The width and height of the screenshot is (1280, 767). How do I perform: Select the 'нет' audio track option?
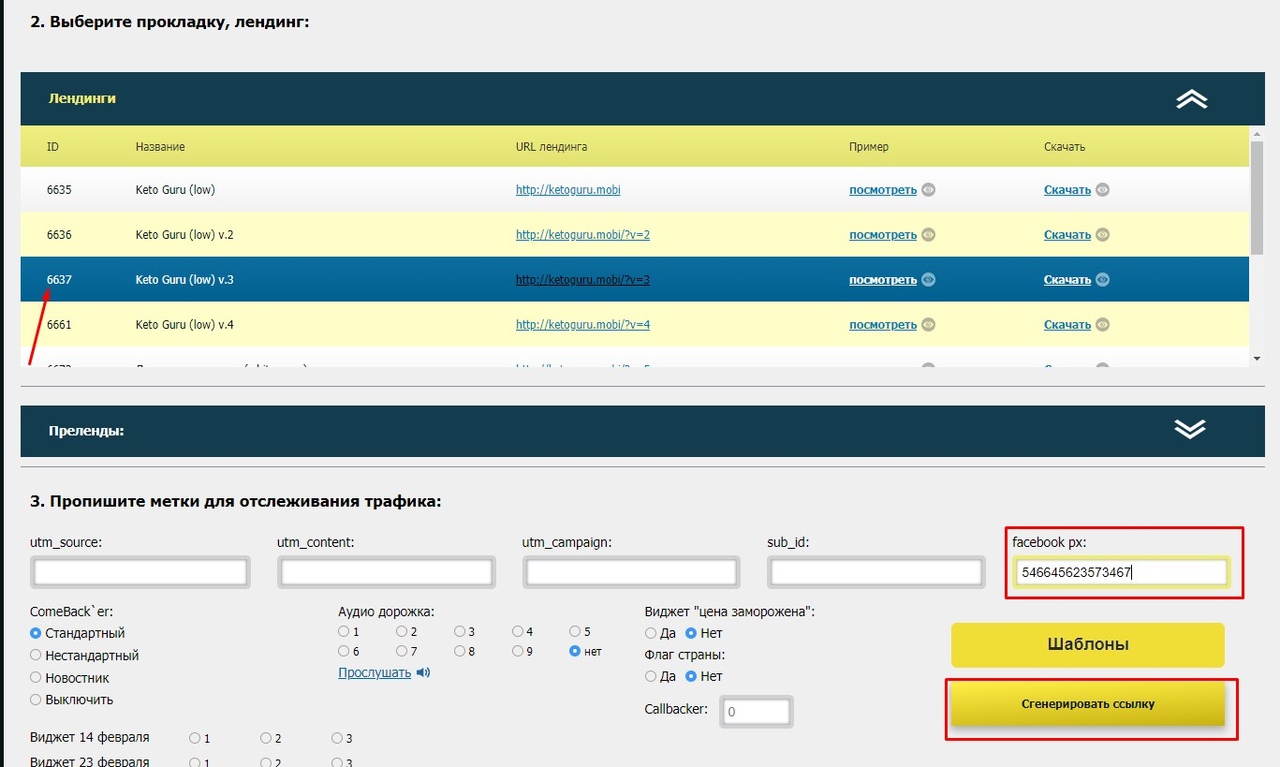click(x=574, y=651)
